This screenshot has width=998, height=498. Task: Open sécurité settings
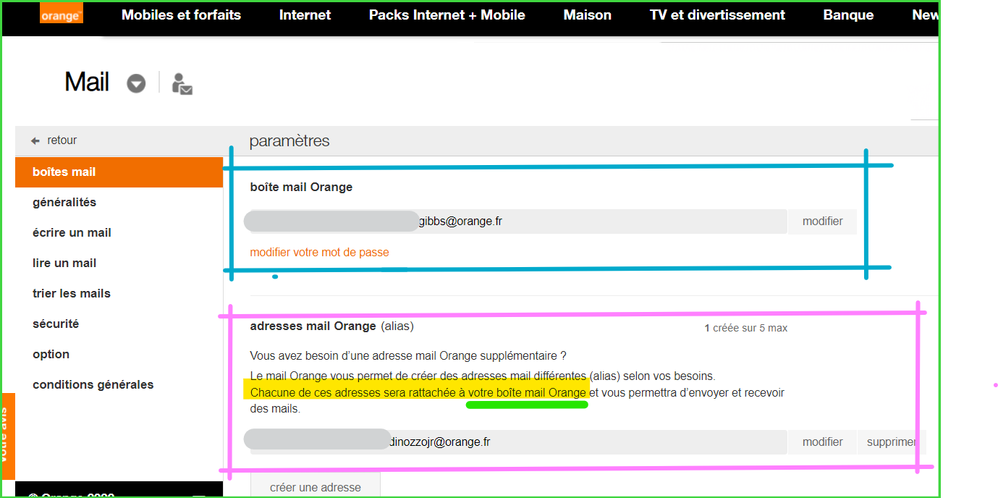[x=55, y=324]
